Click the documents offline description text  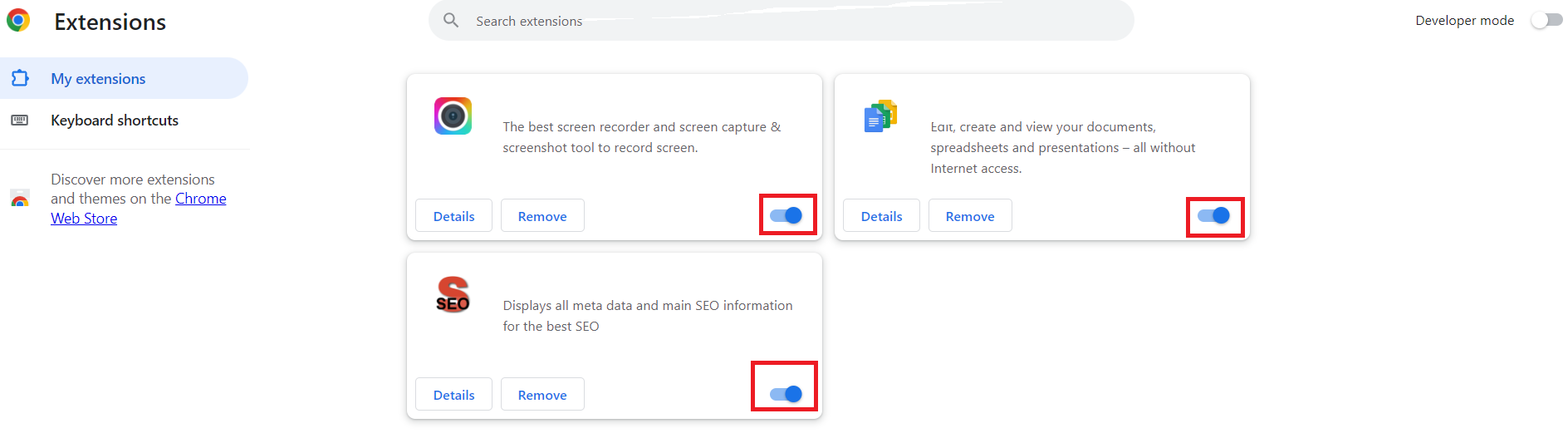click(1062, 147)
